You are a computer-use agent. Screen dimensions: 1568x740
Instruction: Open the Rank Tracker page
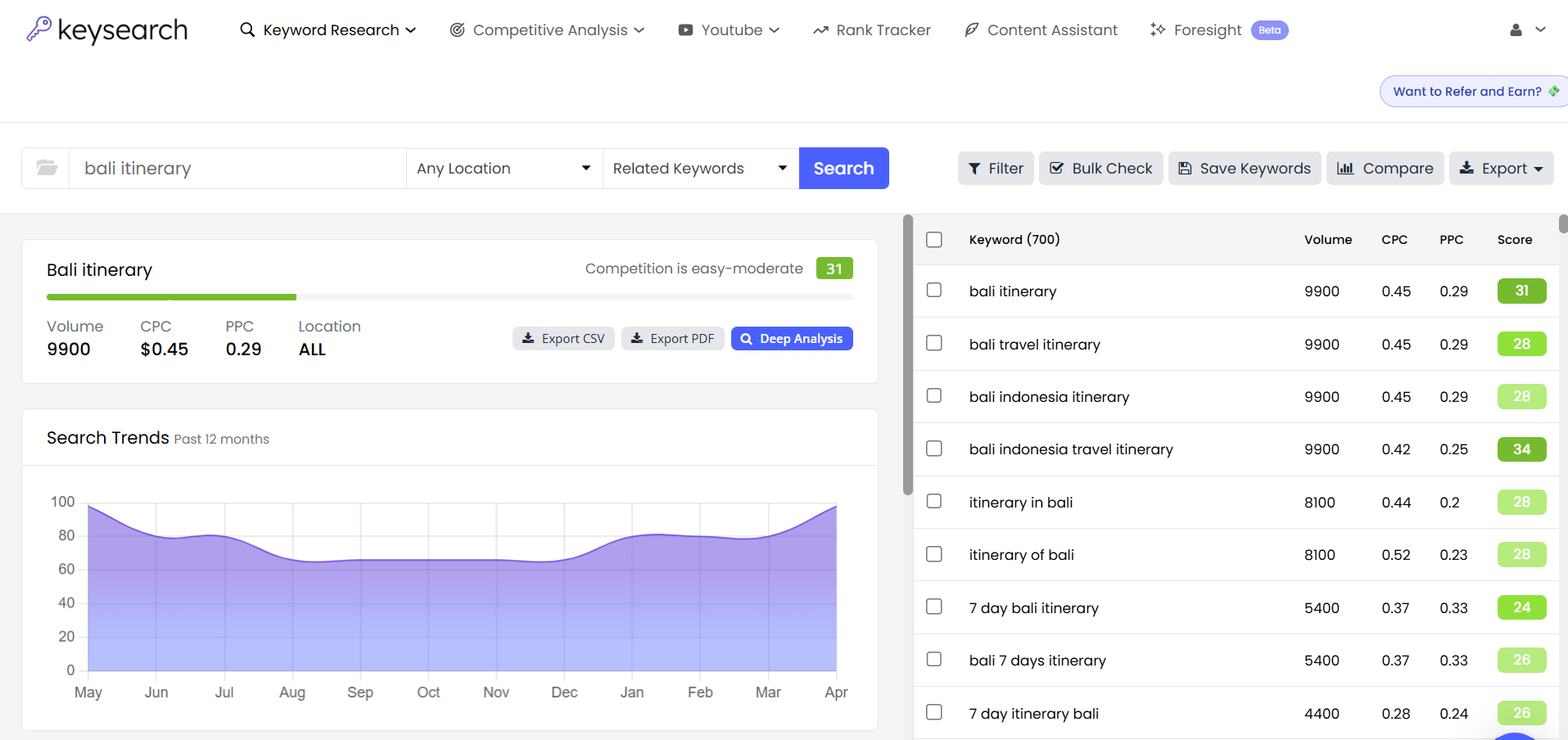(x=872, y=30)
